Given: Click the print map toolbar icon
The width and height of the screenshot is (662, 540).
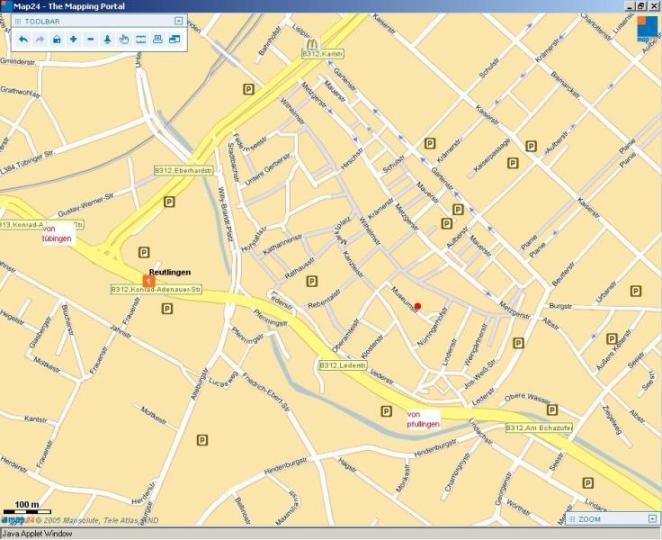Looking at the screenshot, I should (x=158, y=39).
